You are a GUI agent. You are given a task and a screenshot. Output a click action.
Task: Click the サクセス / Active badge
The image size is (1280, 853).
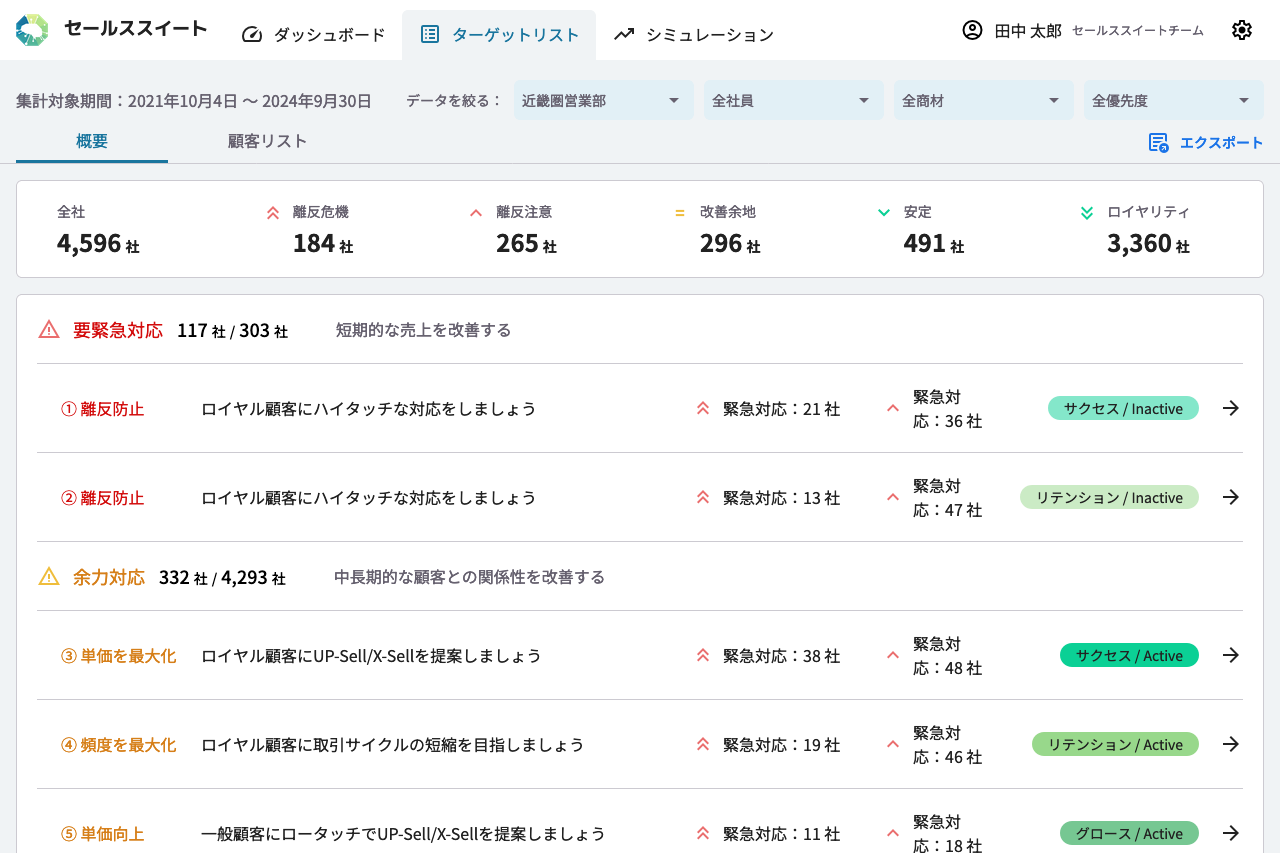coord(1129,655)
